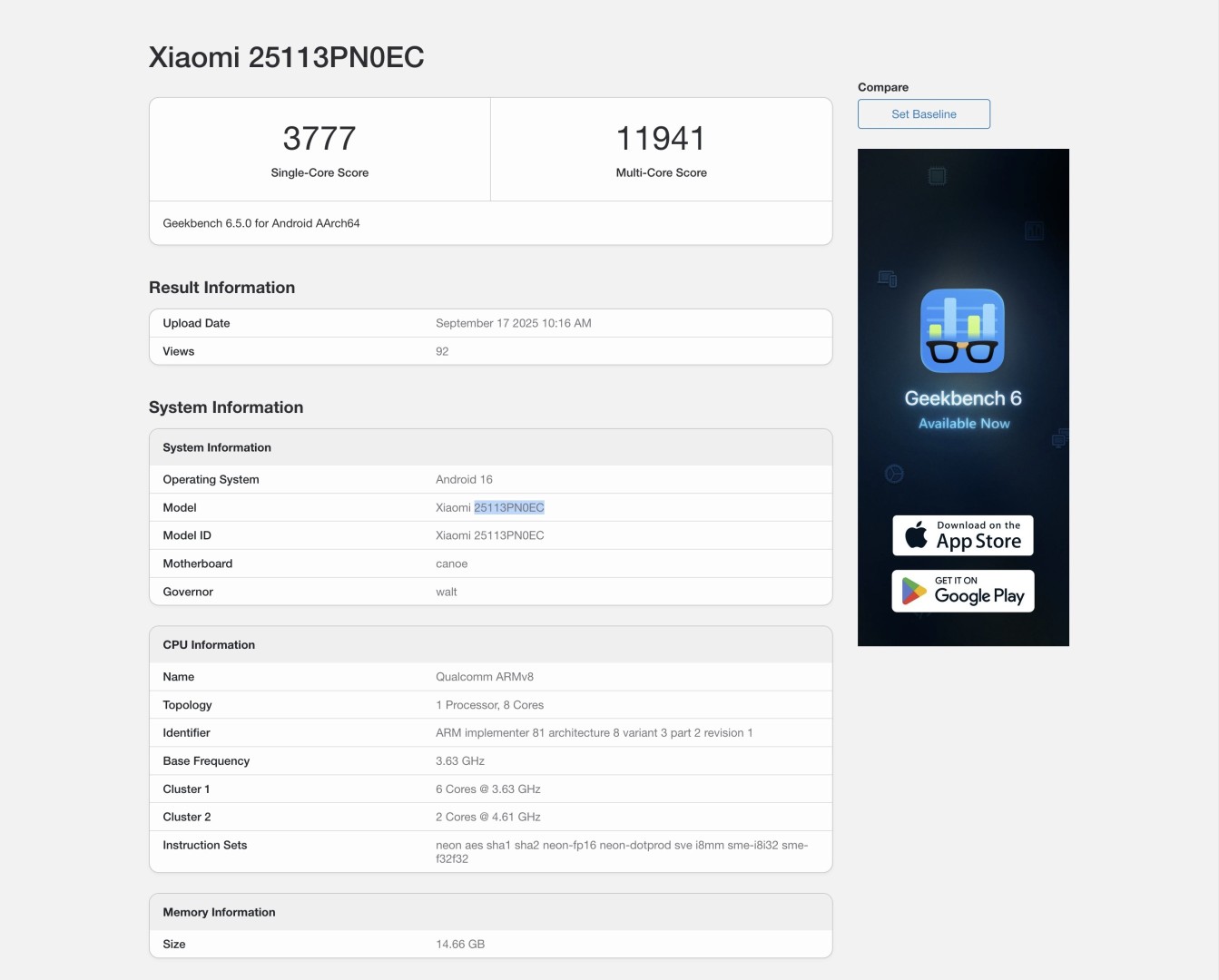The image size is (1219, 980).
Task: Click the Set Baseline button
Action: click(x=923, y=114)
